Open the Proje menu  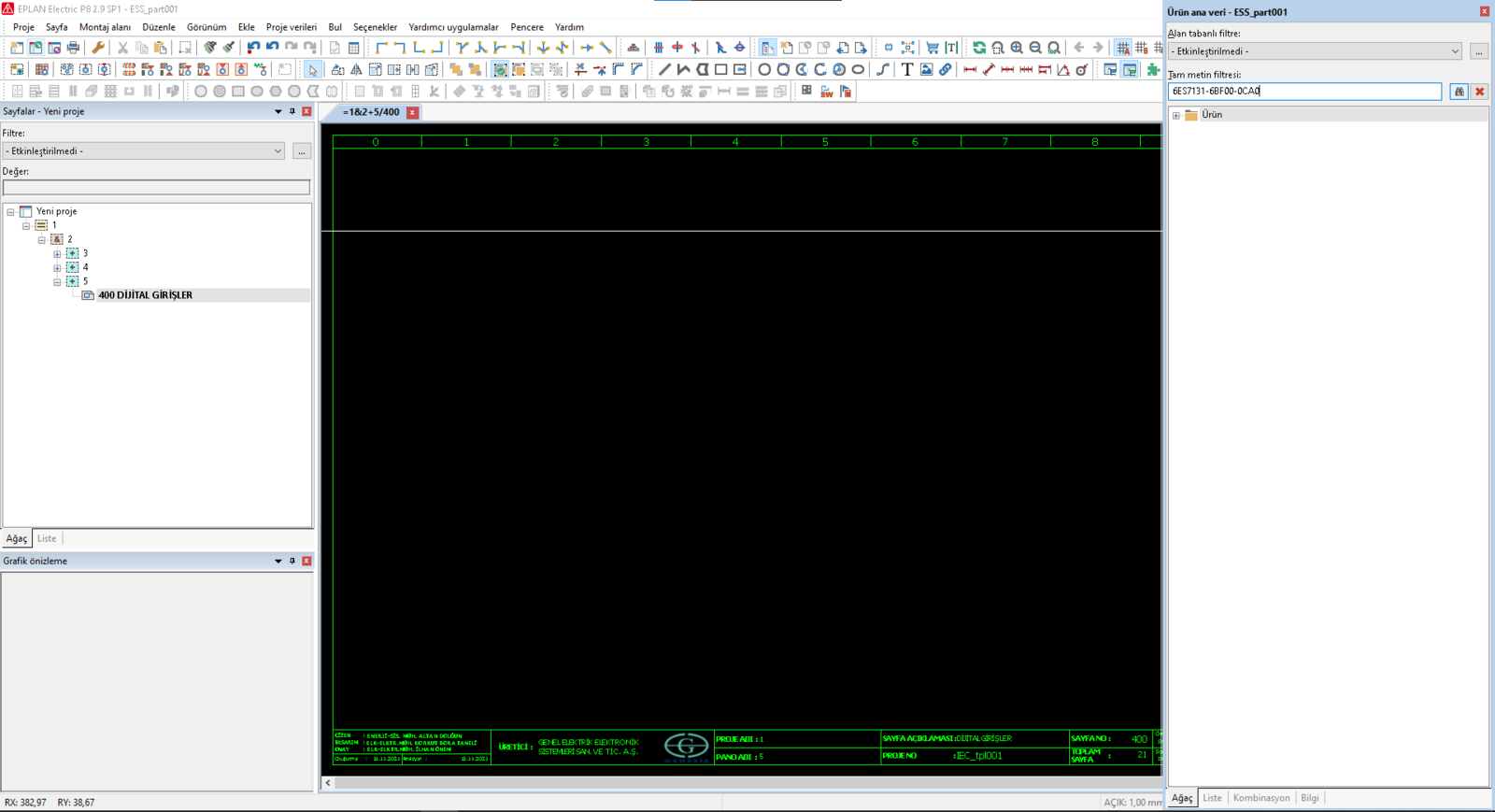(23, 27)
